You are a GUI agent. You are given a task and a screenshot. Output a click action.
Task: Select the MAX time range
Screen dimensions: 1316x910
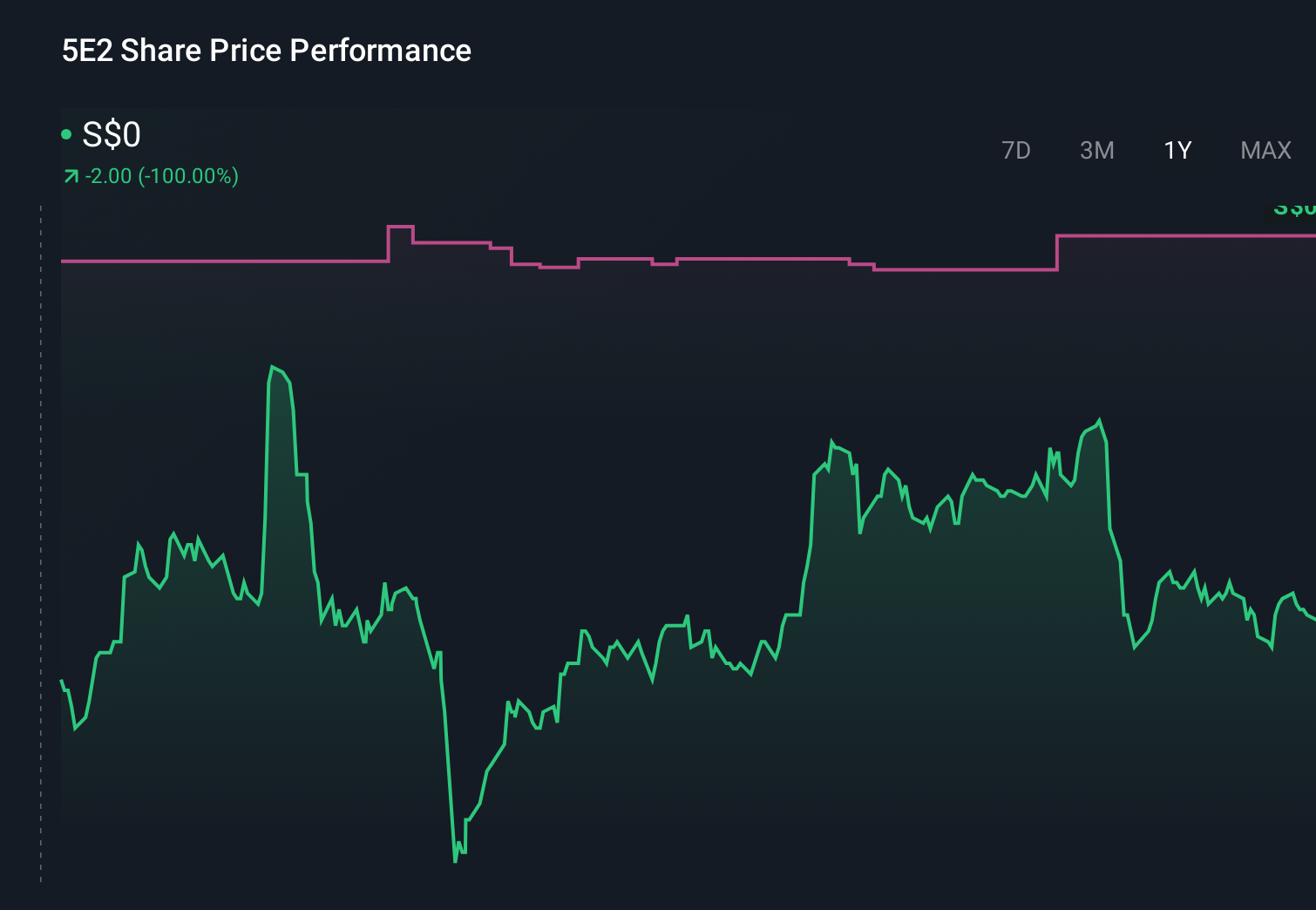pos(1265,150)
